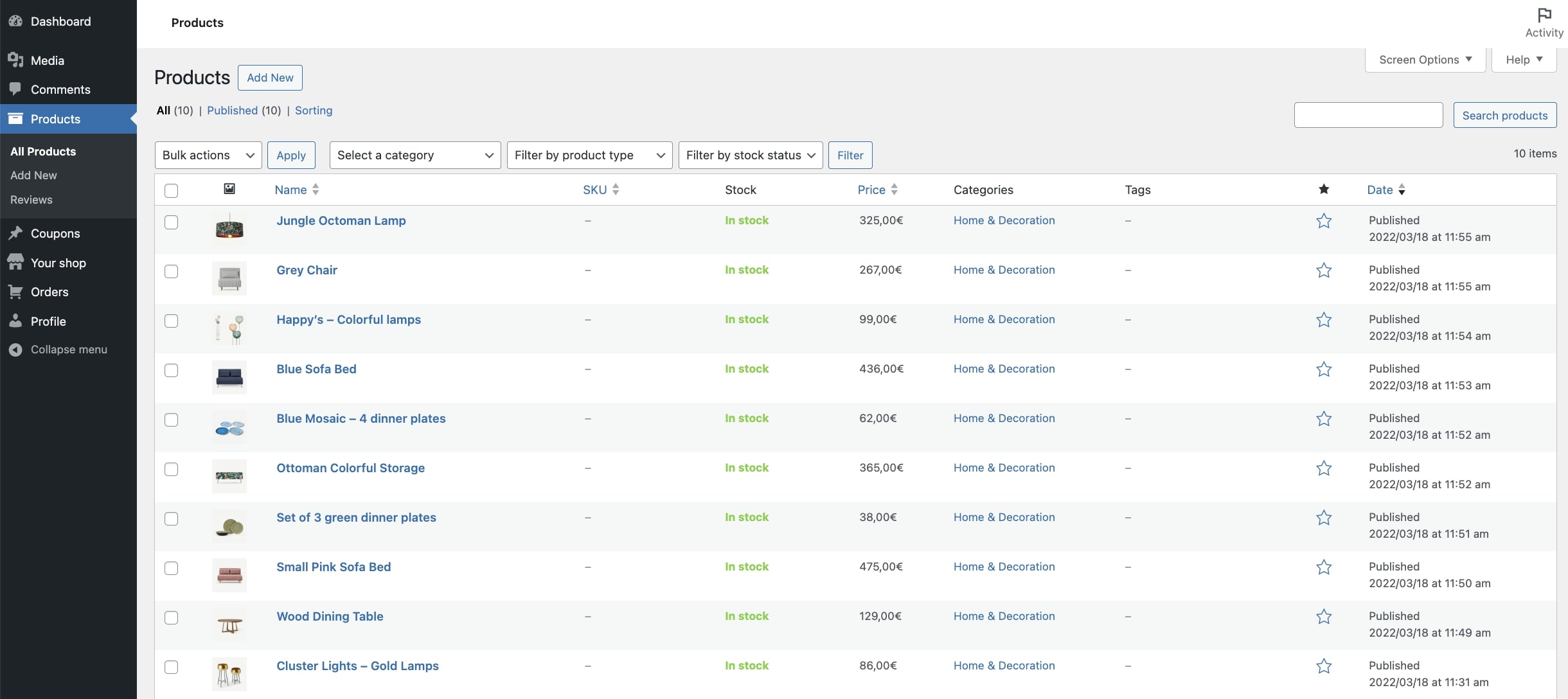The image size is (1568, 699).
Task: Open the Add New submenu item
Action: 33,175
